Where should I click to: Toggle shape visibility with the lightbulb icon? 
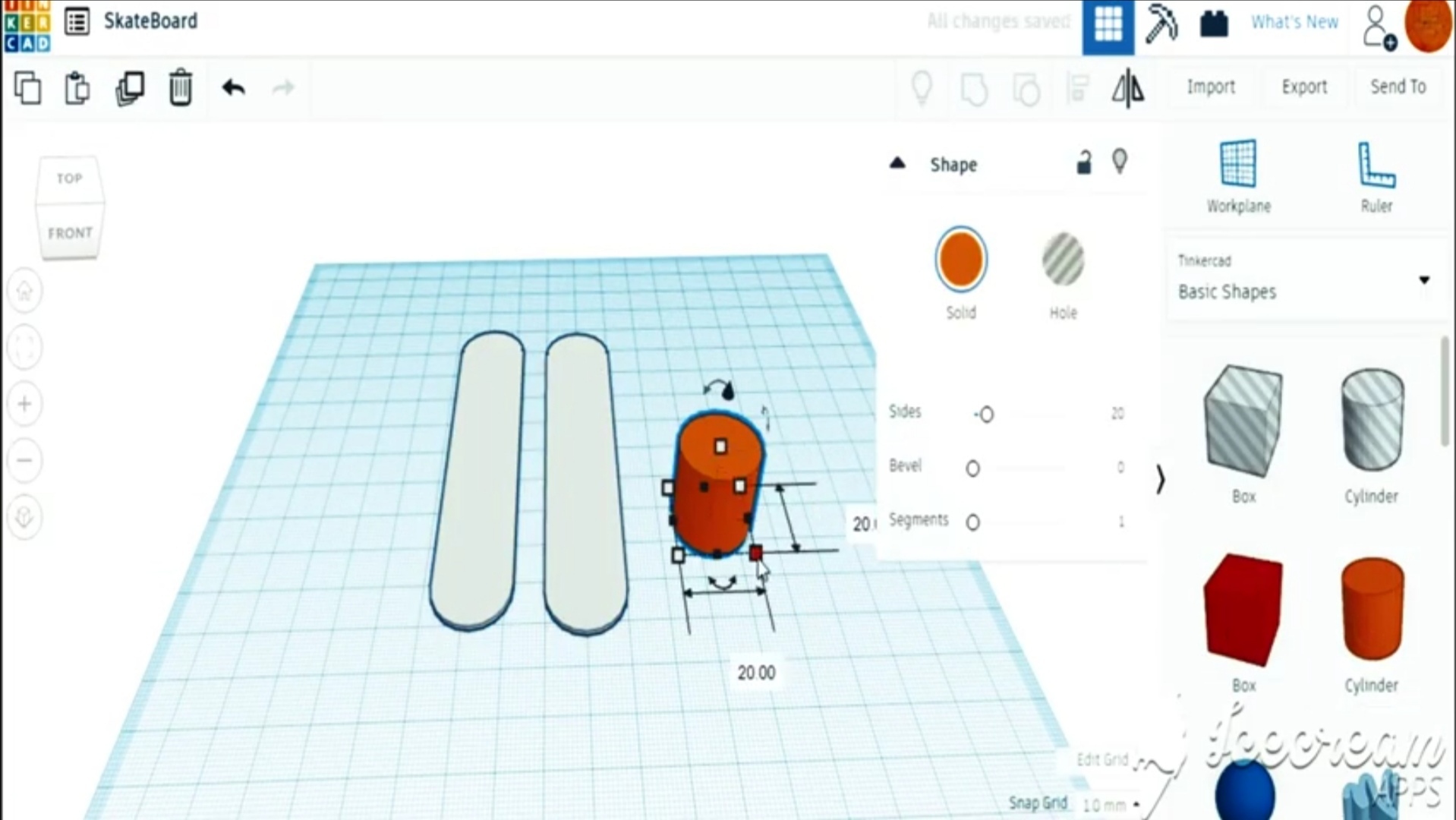[1120, 161]
